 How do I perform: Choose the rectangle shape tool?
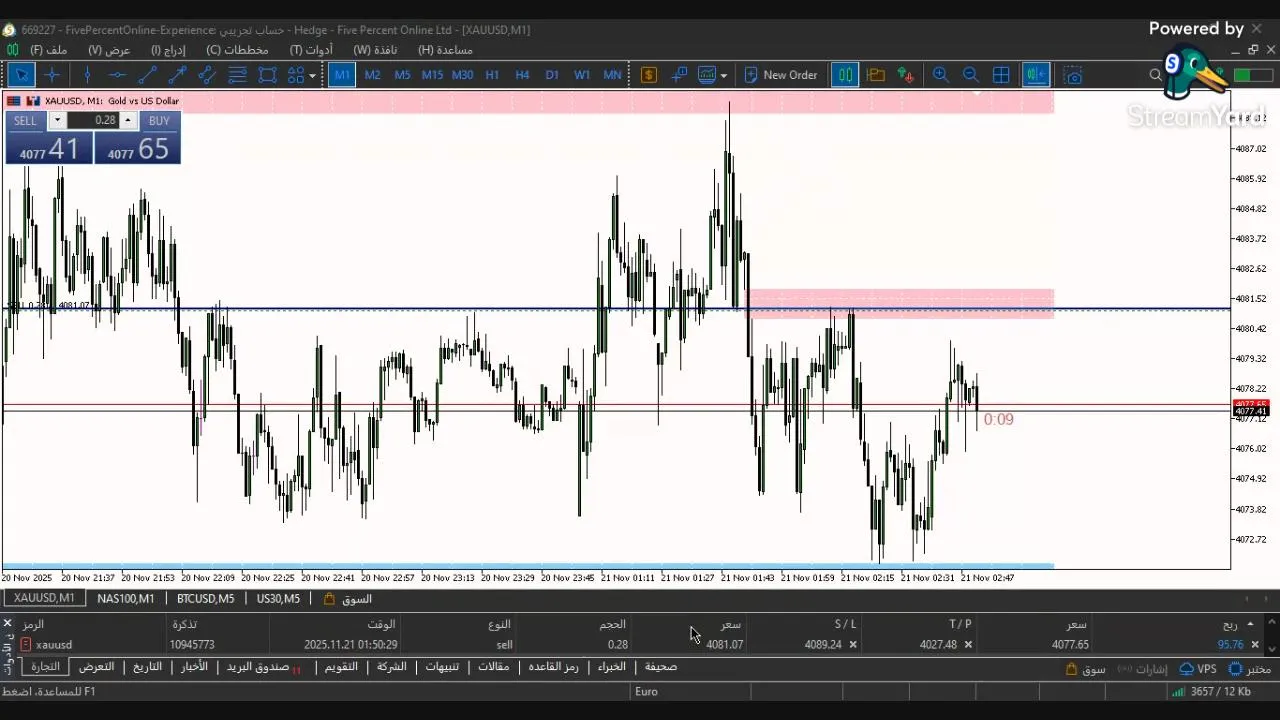267,75
